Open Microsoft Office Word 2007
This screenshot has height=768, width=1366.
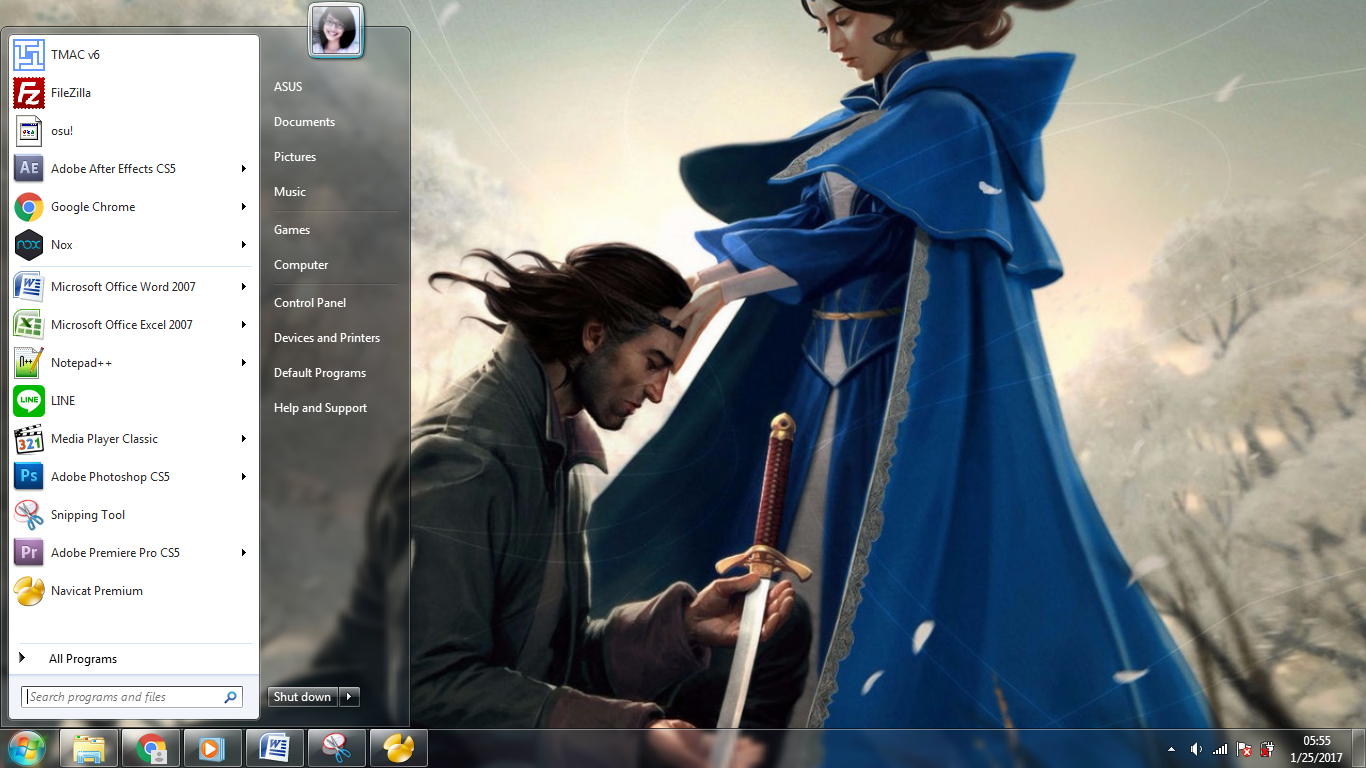(132, 287)
